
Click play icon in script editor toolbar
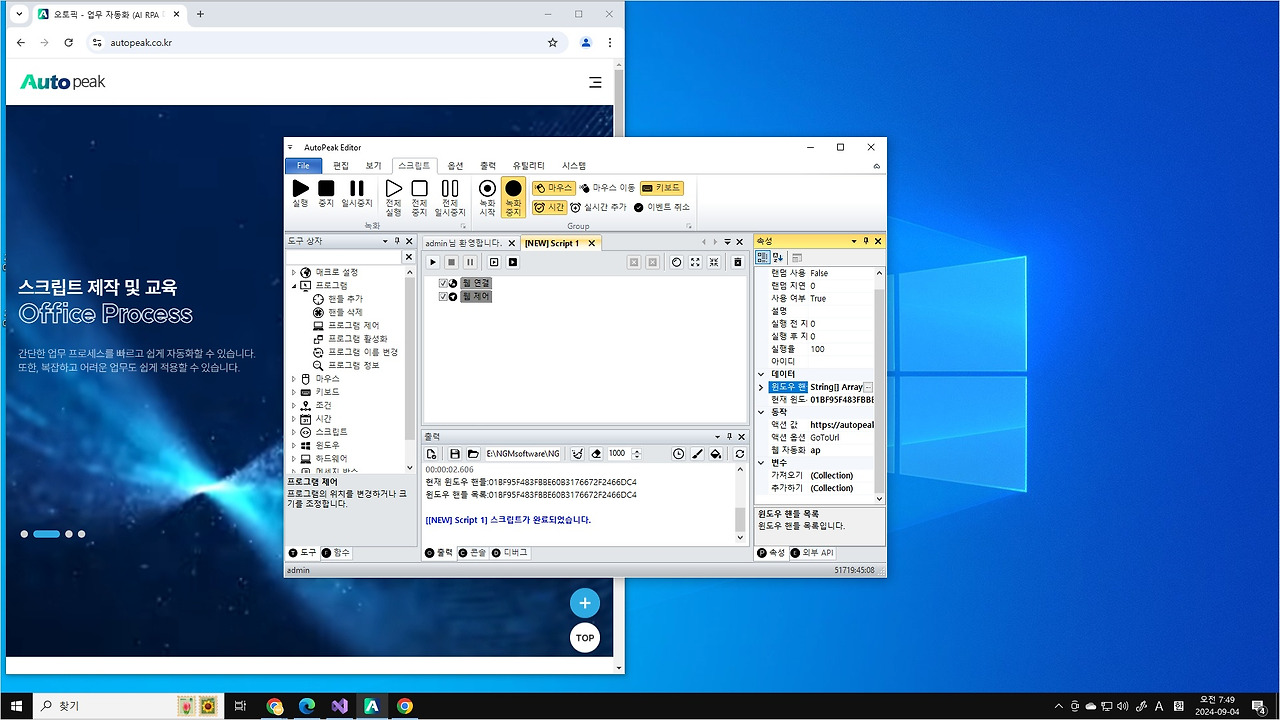pos(433,262)
